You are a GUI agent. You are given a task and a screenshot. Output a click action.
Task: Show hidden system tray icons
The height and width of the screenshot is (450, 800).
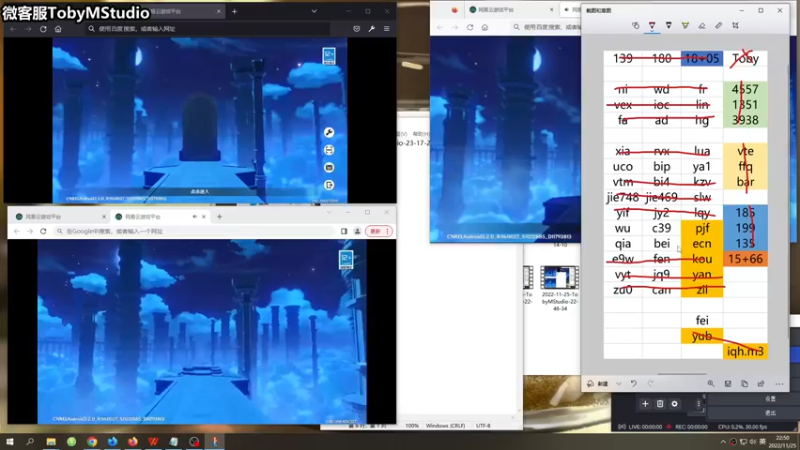point(723,442)
